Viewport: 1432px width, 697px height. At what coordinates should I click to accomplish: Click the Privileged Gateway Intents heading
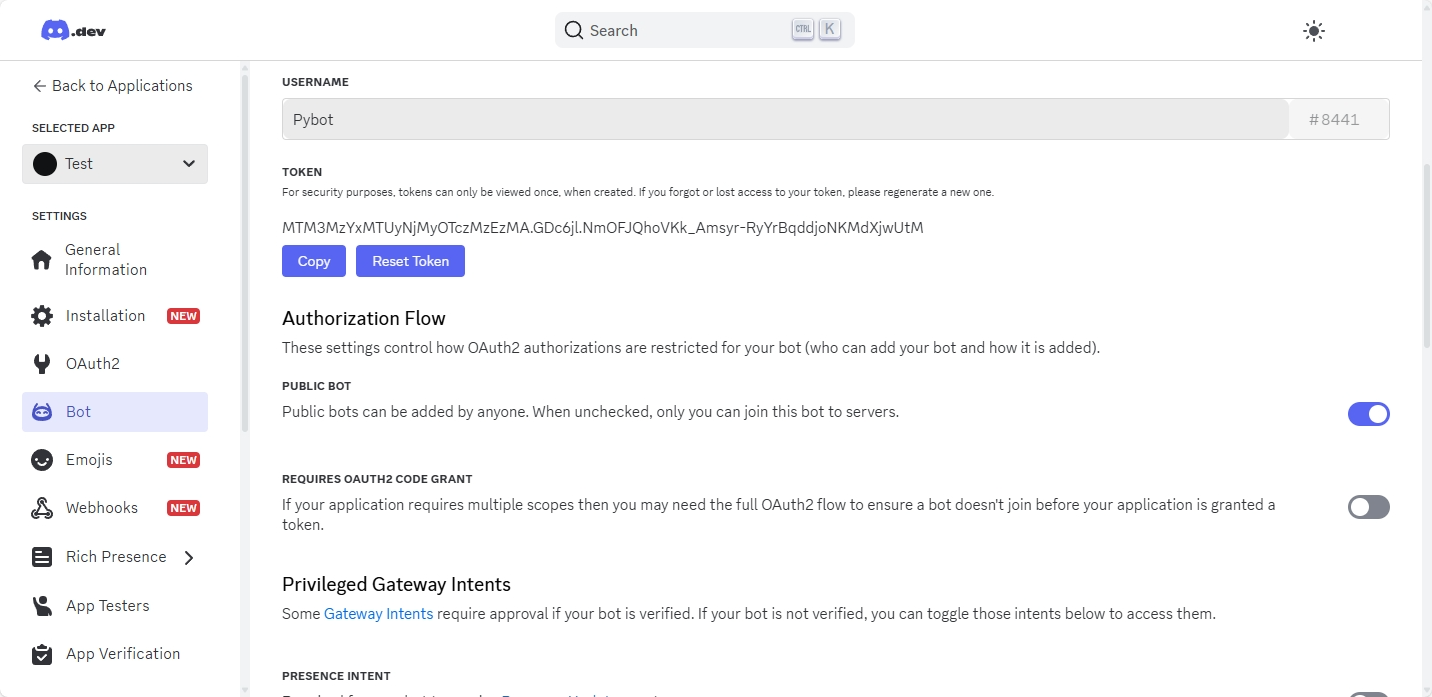click(x=396, y=584)
